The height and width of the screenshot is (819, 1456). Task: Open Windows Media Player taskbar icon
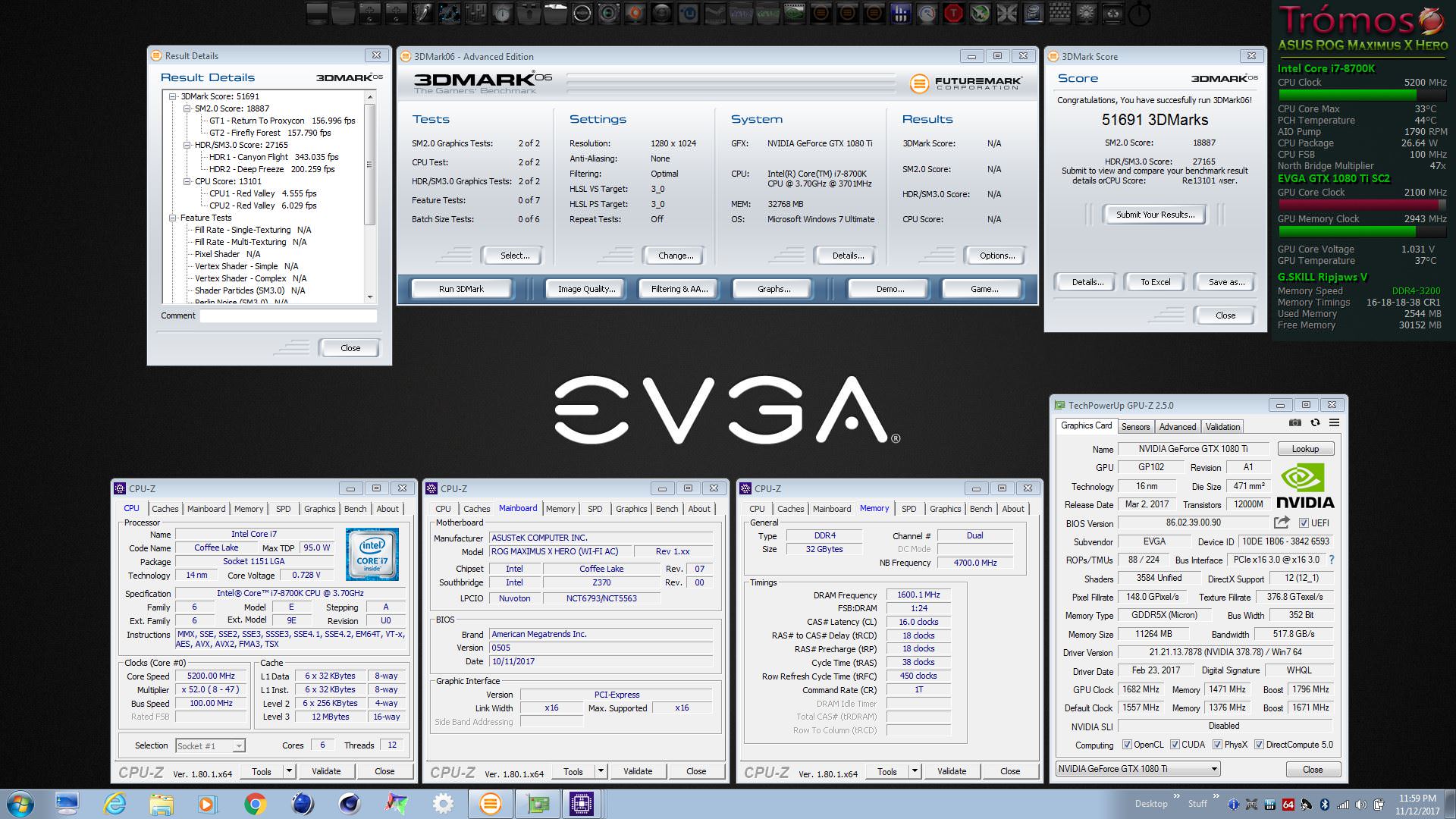pyautogui.click(x=206, y=804)
